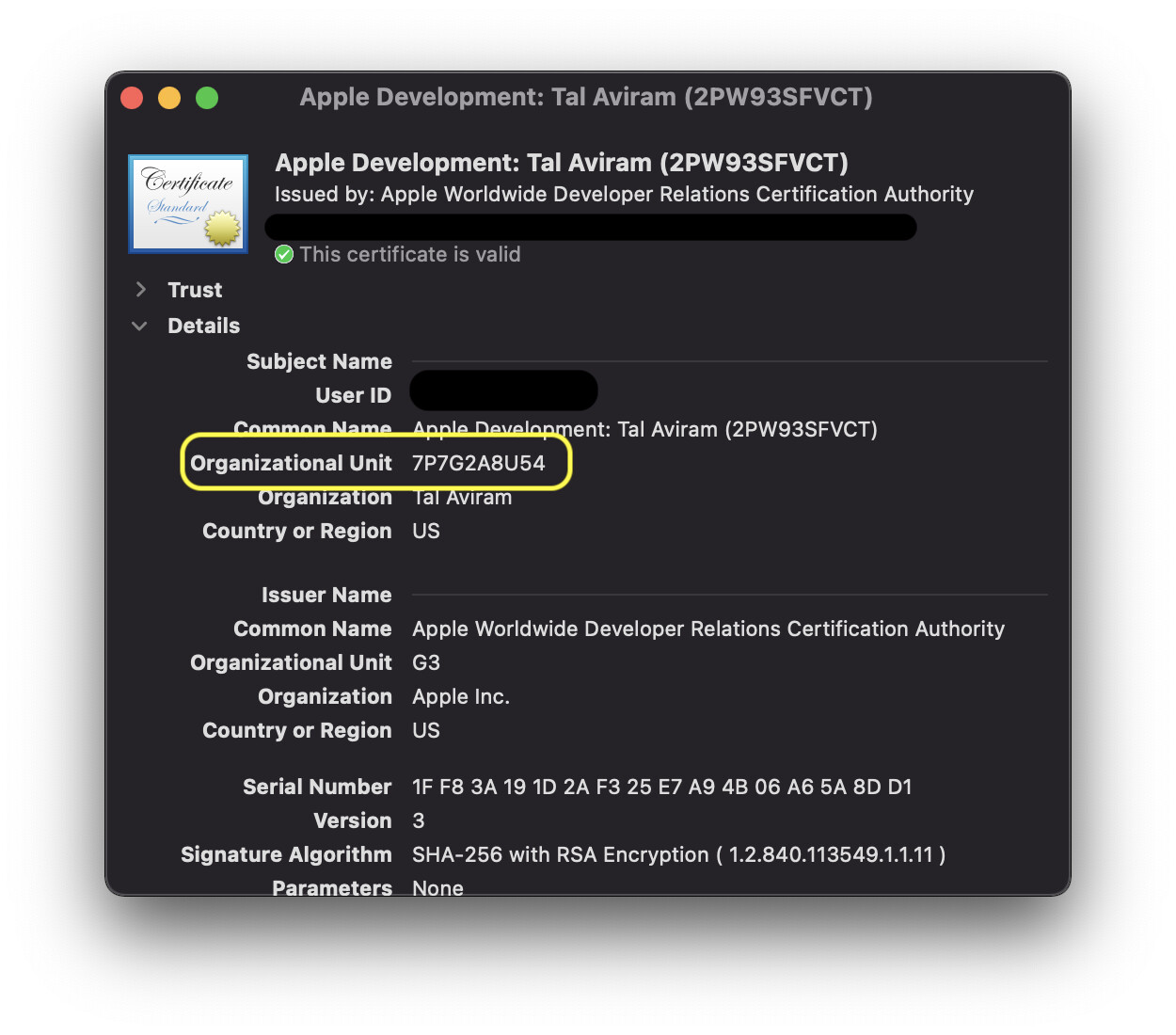Select the issuer Common Name value
Screen dimensions: 1176x1035
[708, 629]
